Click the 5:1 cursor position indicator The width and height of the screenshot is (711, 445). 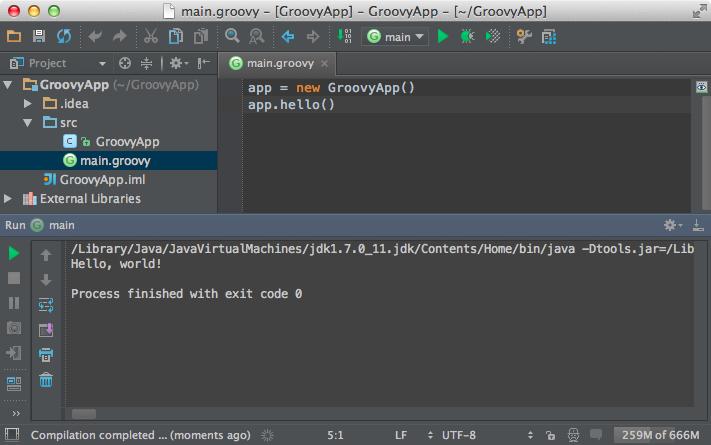335,435
